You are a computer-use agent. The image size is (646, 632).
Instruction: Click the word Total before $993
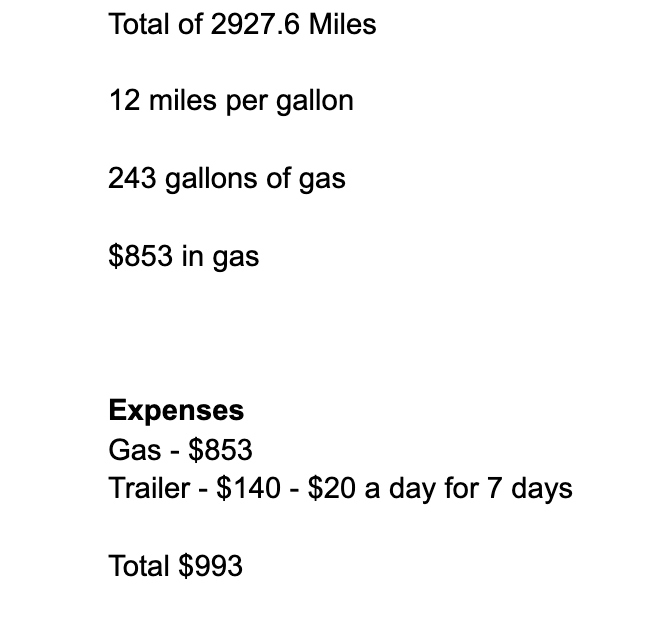139,566
